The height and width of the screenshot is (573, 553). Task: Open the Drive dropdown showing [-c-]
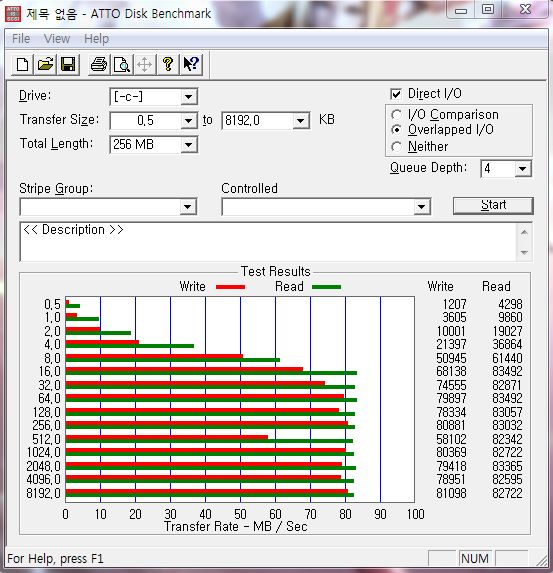point(189,97)
